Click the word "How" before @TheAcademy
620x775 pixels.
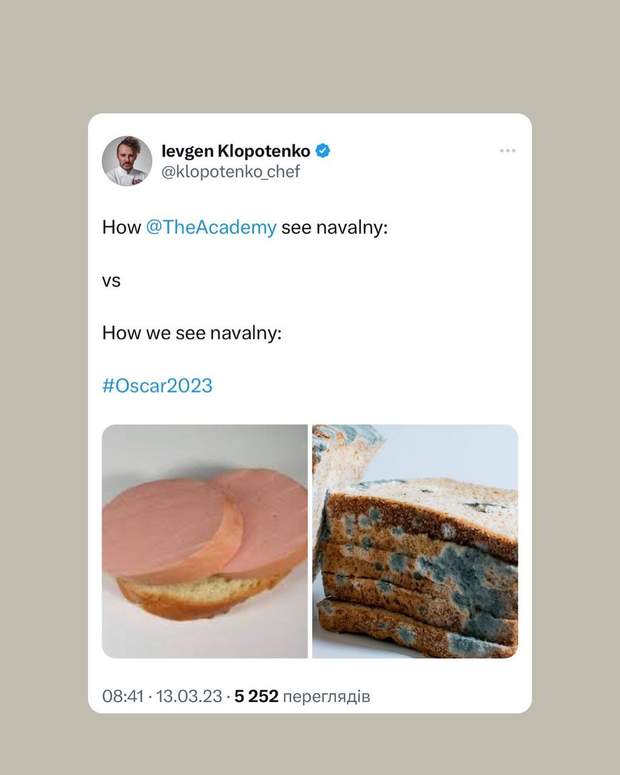pos(121,227)
